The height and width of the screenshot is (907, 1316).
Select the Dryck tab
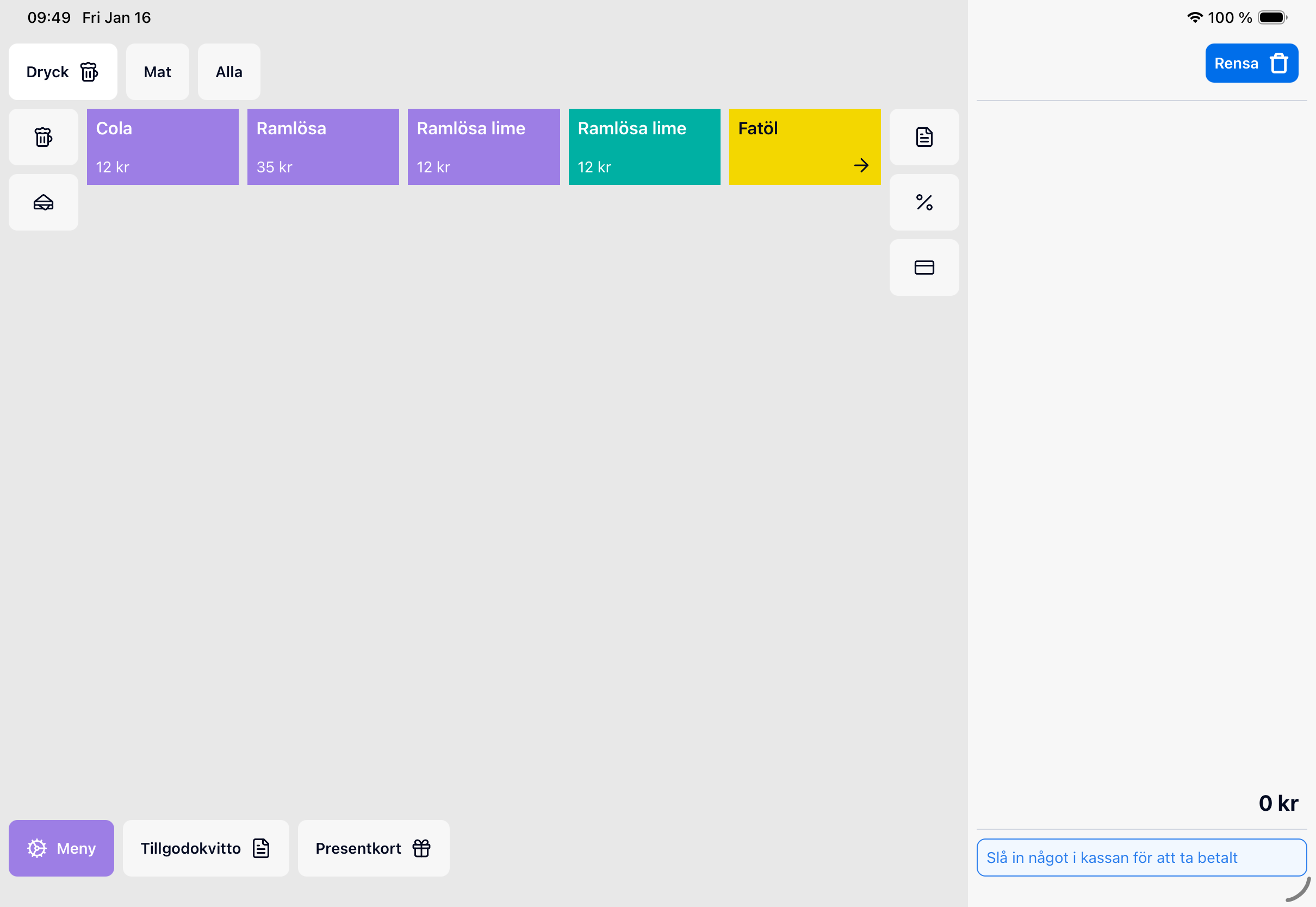(63, 72)
